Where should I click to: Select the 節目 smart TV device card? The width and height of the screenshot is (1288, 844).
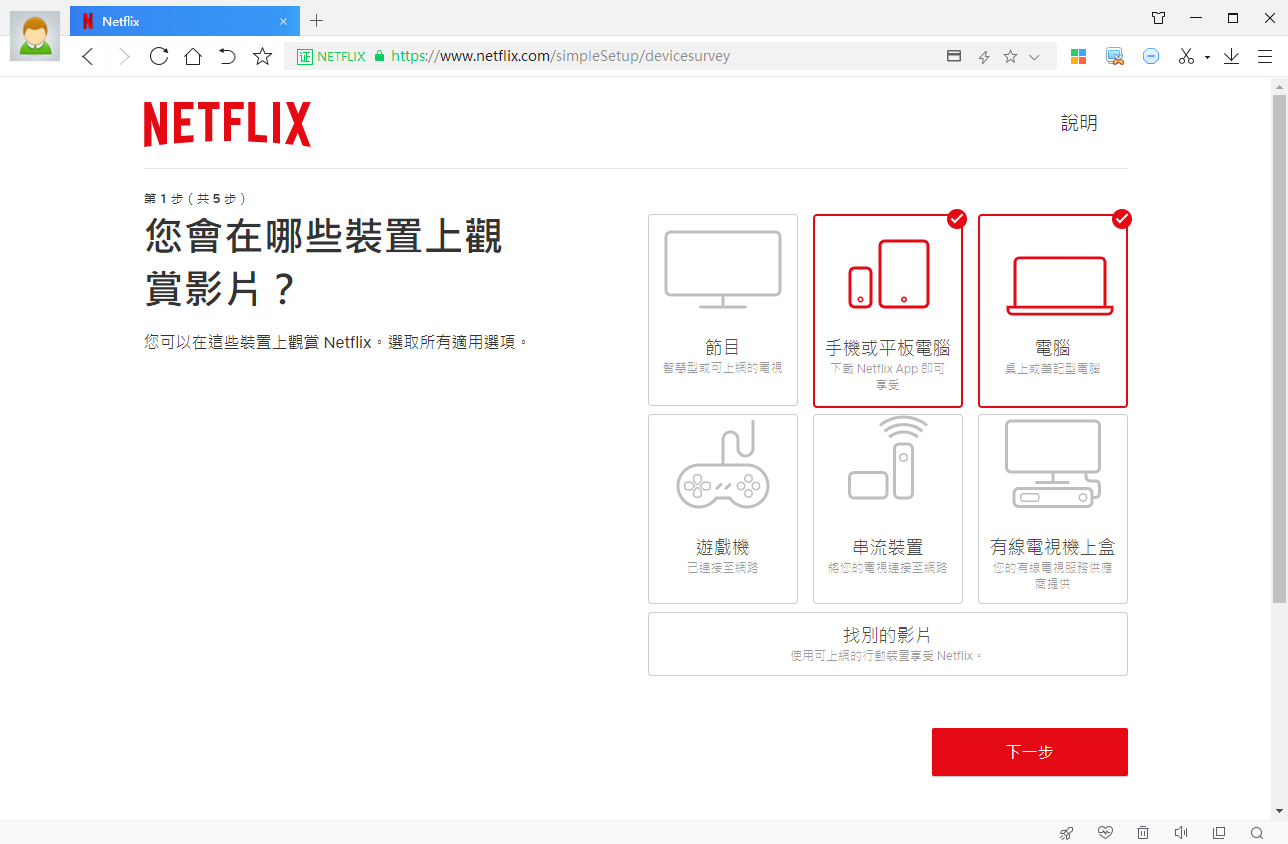(x=723, y=310)
